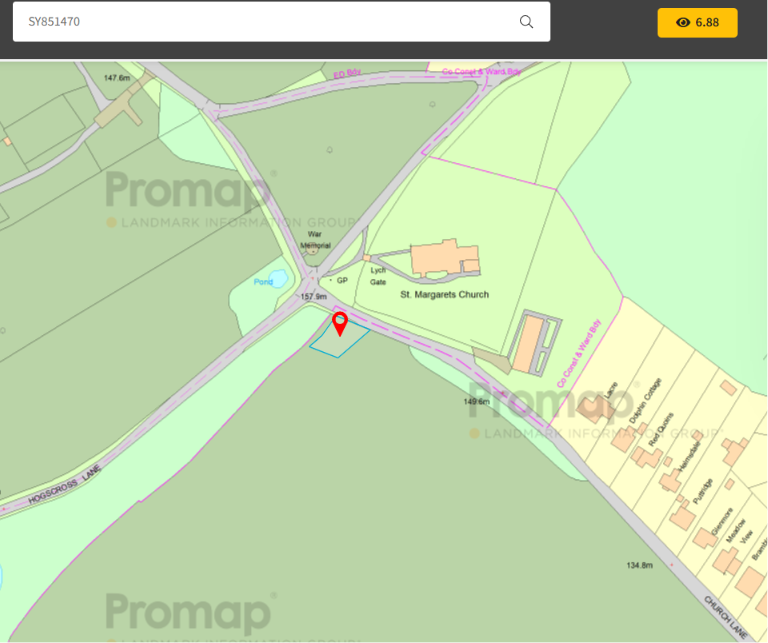Image resolution: width=768 pixels, height=643 pixels.
Task: Click the 134.8m spot height
Action: (639, 565)
